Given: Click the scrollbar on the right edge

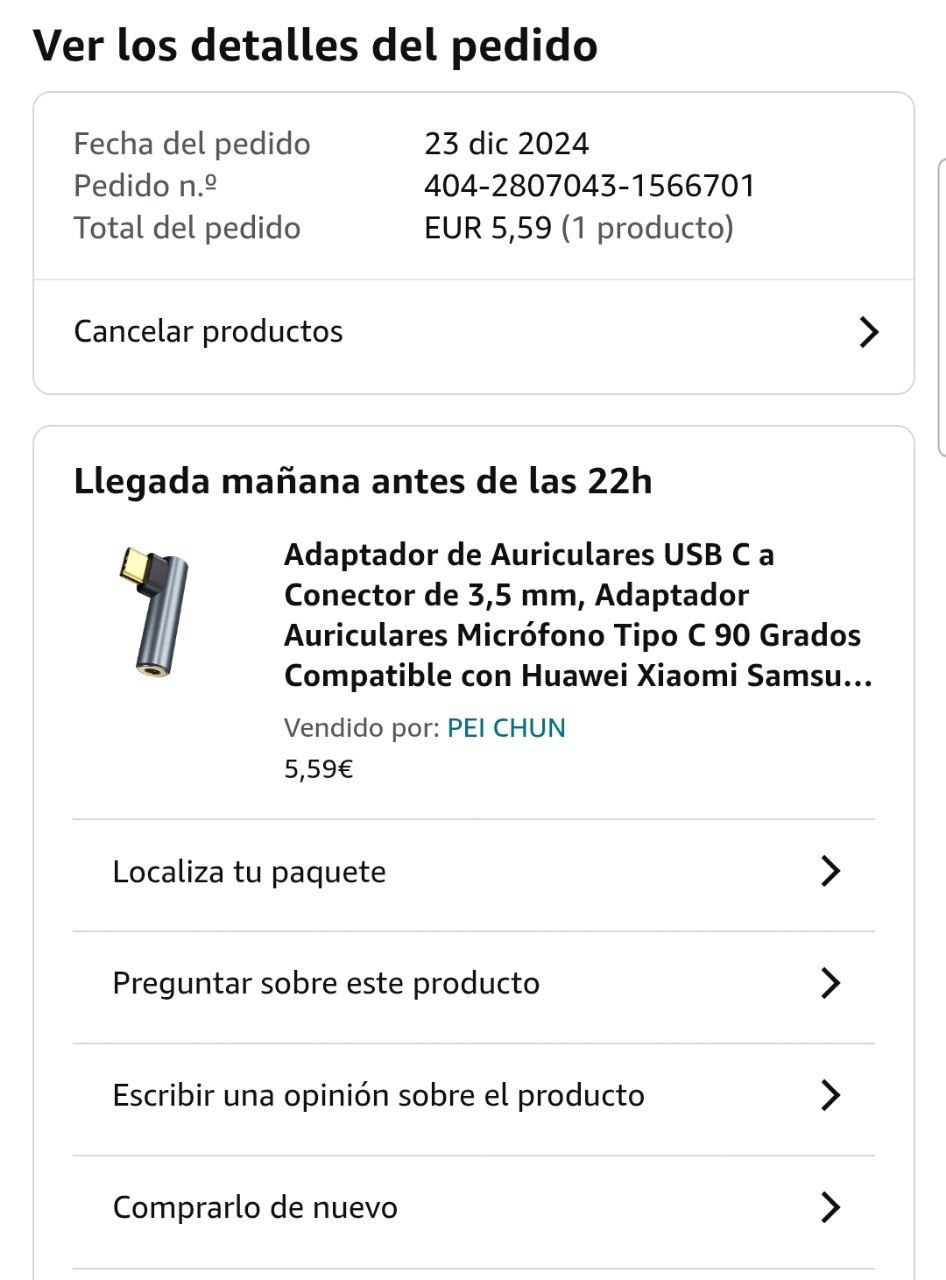Looking at the screenshot, I should coord(941,305).
